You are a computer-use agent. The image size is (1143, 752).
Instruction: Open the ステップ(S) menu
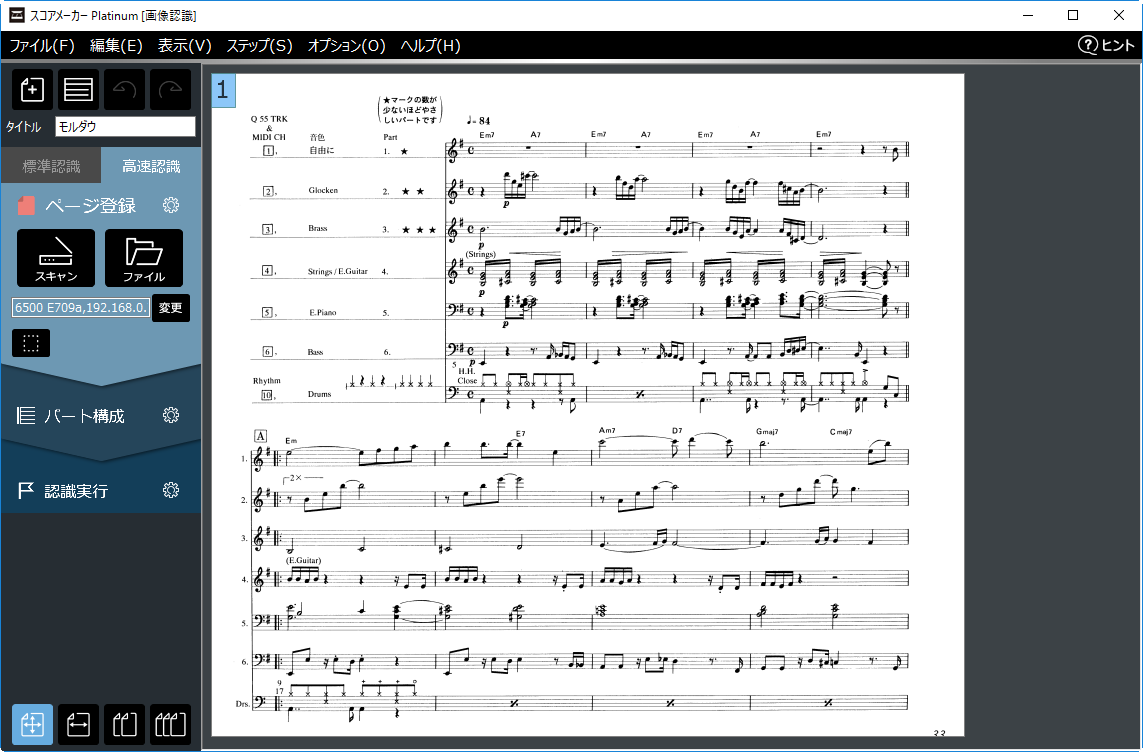point(260,46)
